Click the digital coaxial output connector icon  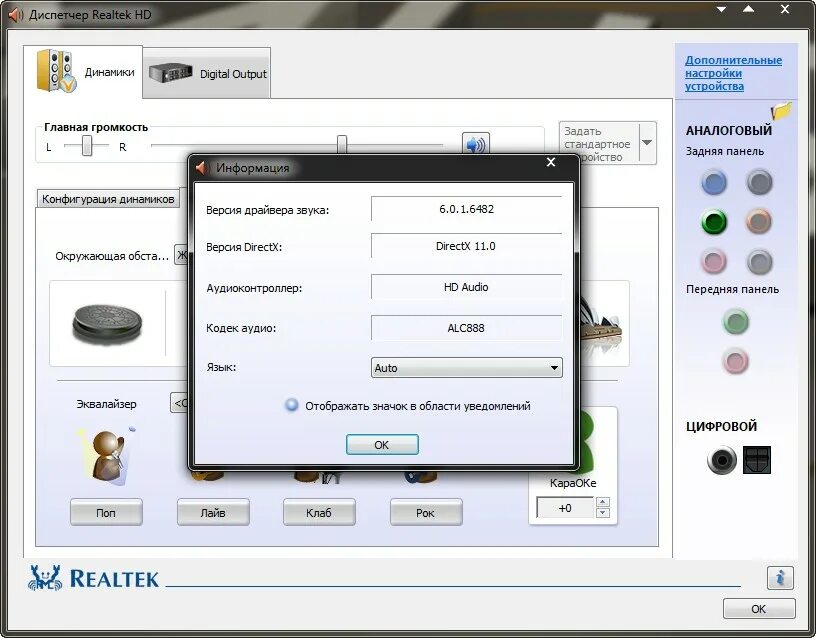point(722,460)
